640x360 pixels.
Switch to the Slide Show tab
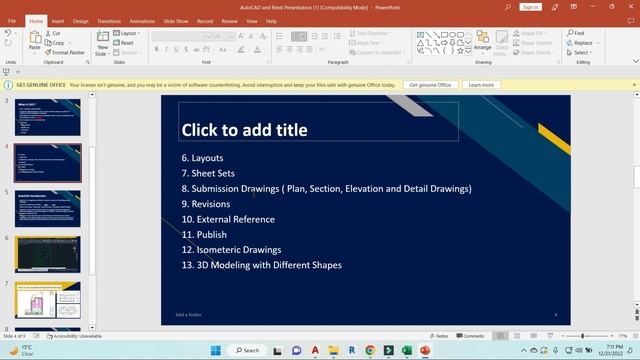[176, 21]
